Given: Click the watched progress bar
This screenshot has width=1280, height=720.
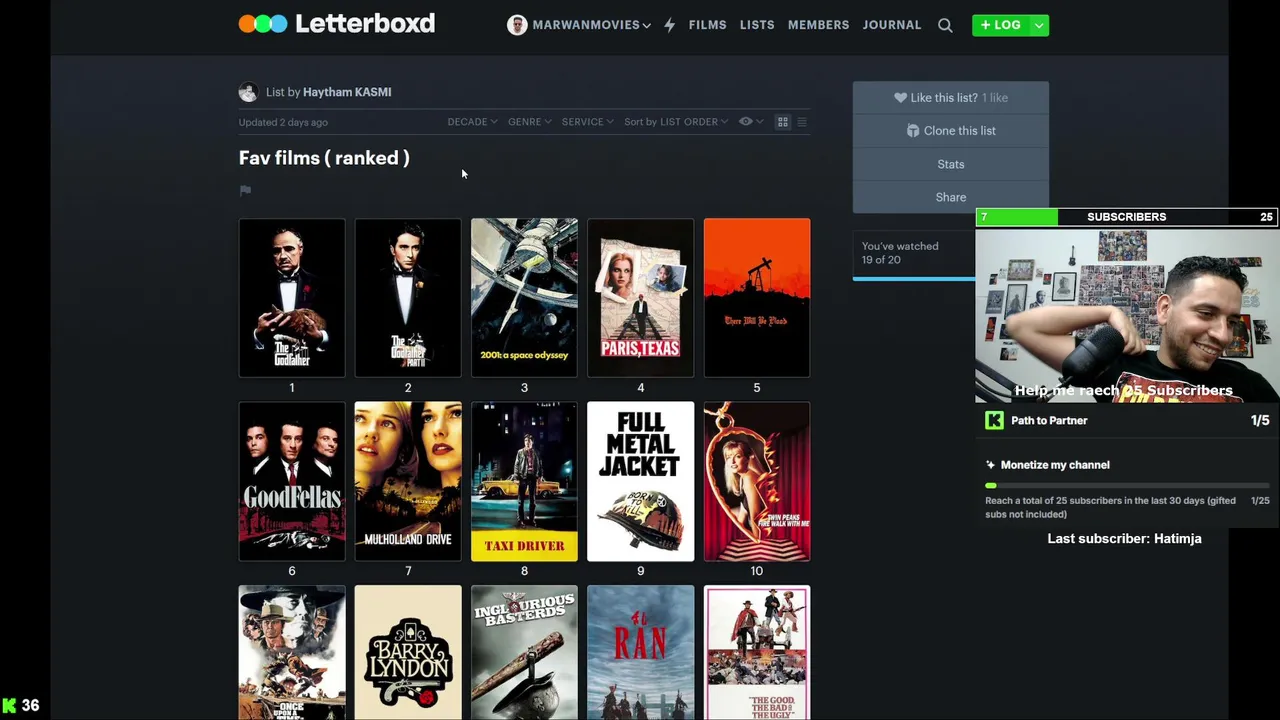Looking at the screenshot, I should (x=914, y=278).
